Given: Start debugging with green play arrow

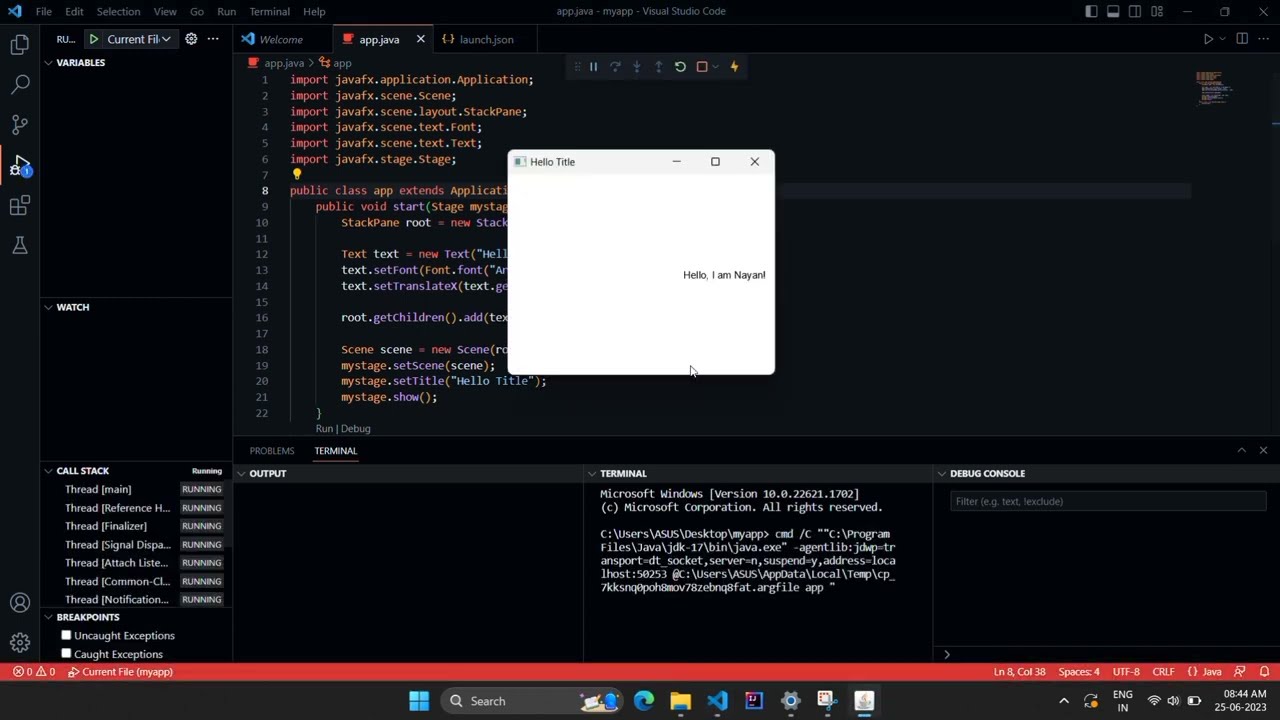Looking at the screenshot, I should (94, 39).
